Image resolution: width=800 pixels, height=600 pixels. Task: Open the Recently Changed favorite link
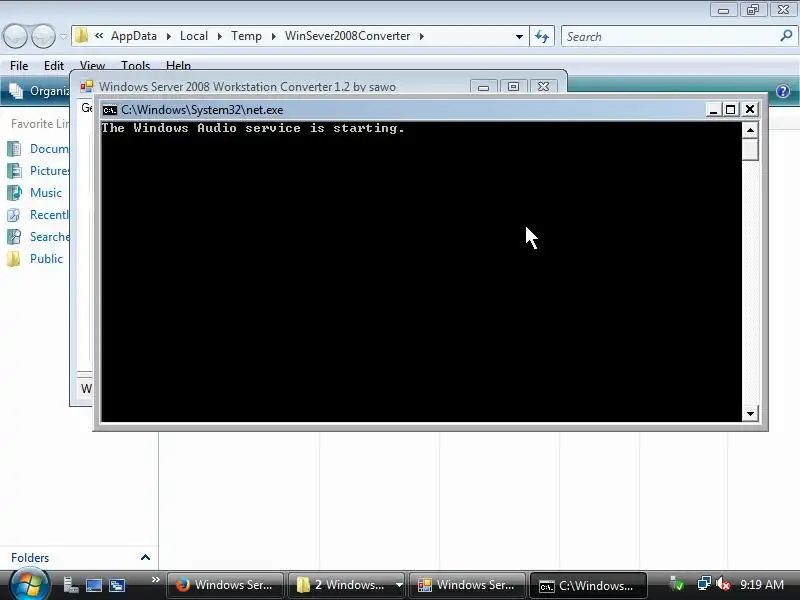[x=37, y=214]
